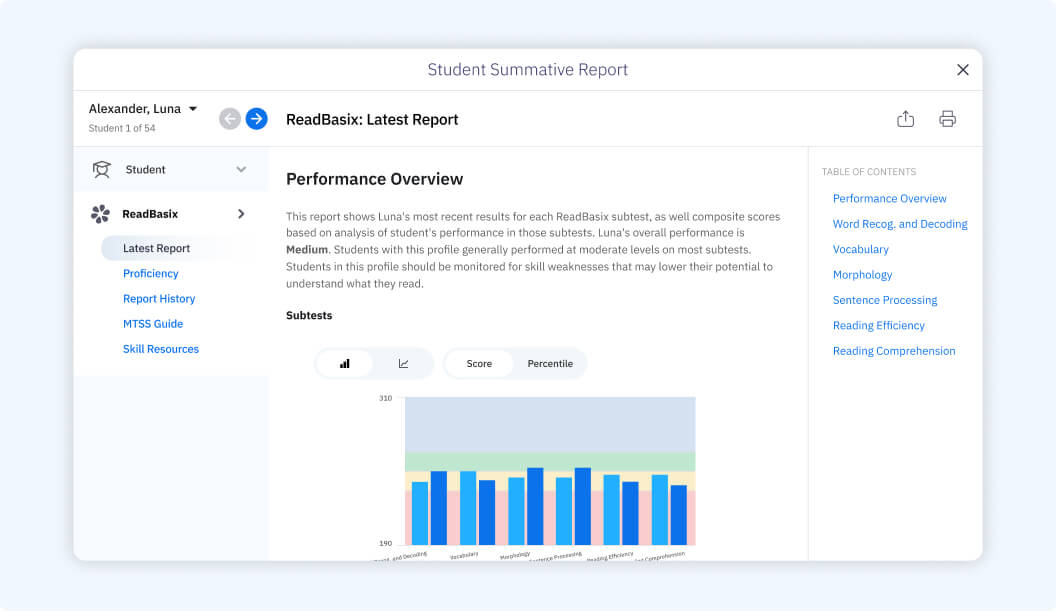Toggle the ReadBasix section chevron
Screen dimensions: 1056x611
click(241, 214)
